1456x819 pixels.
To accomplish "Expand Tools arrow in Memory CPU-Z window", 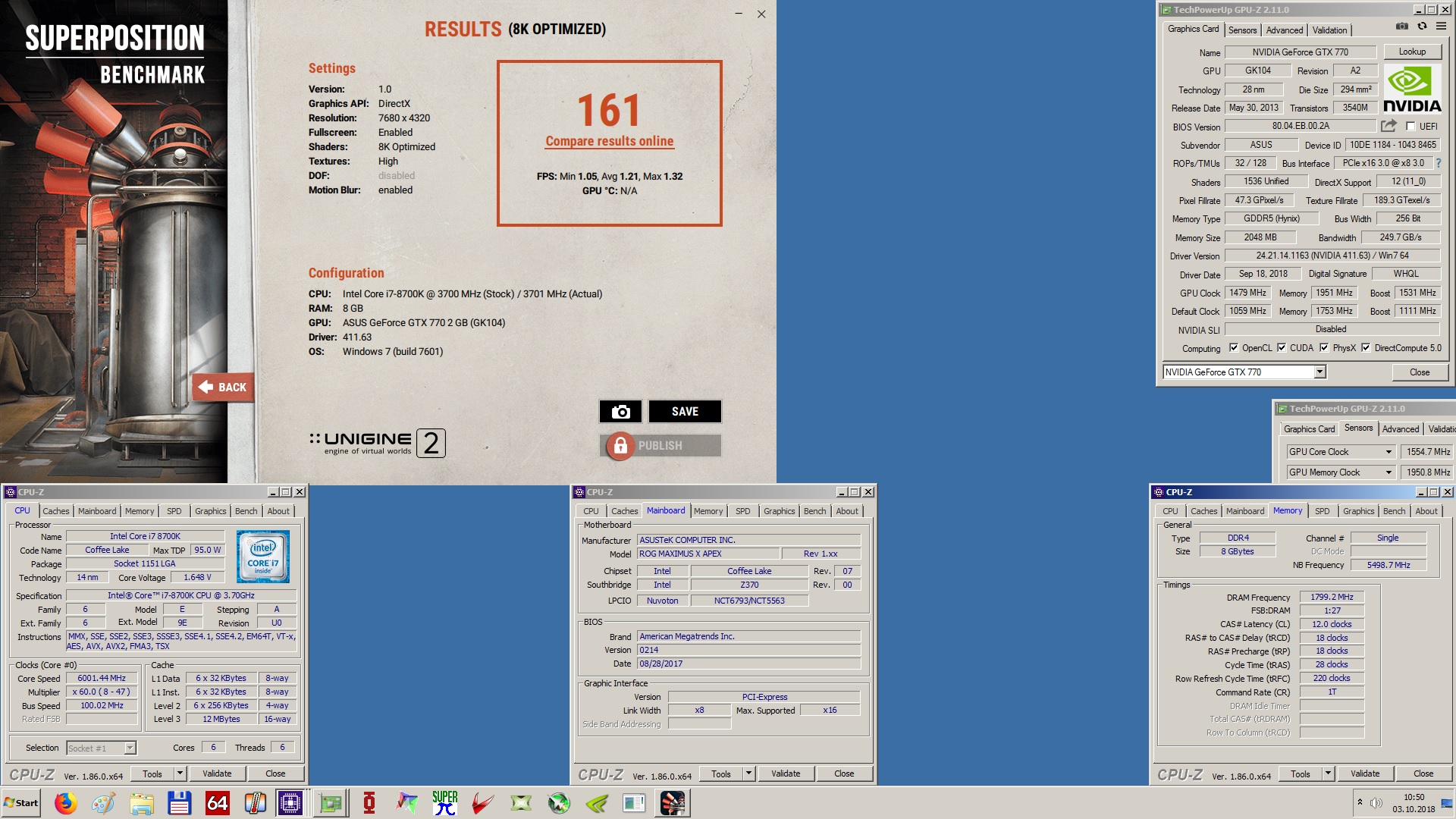I will coord(1328,773).
